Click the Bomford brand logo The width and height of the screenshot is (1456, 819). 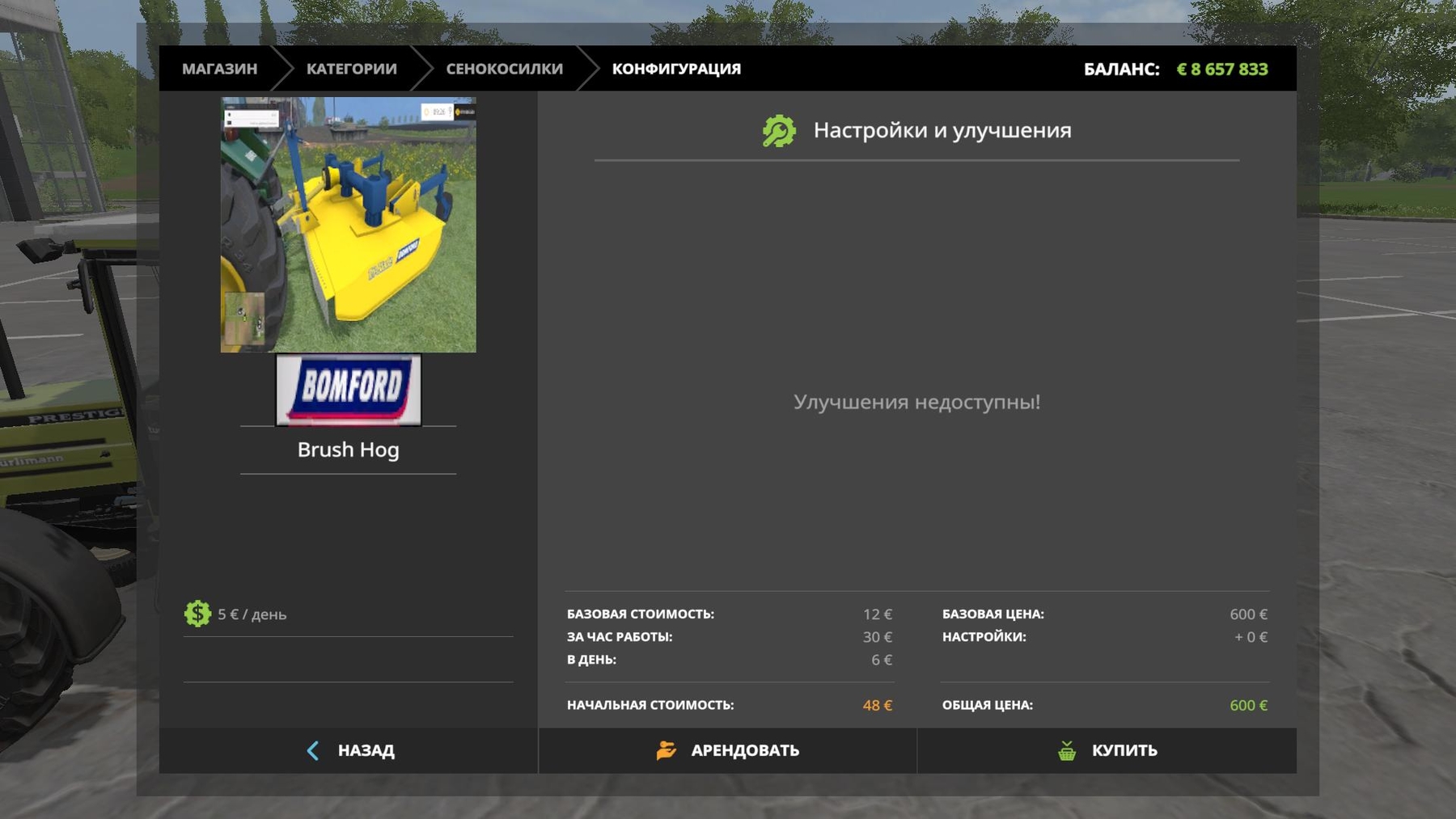point(349,390)
